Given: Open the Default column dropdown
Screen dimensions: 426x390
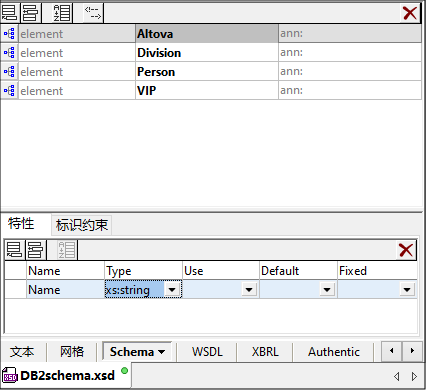Looking at the screenshot, I should 327,289.
